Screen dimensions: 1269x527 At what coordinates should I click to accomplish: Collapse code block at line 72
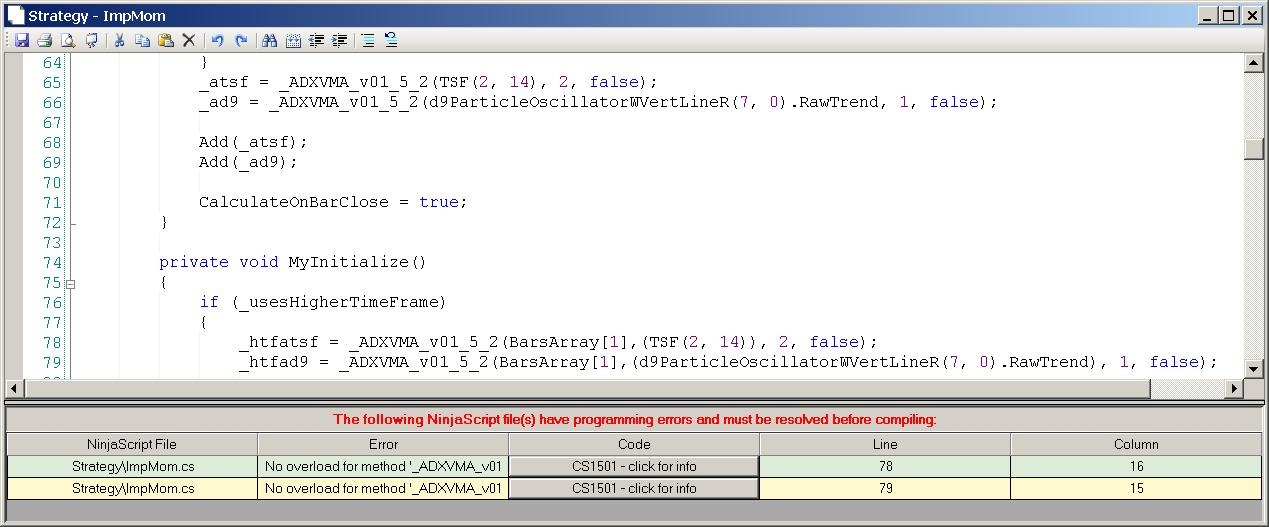tap(71, 222)
